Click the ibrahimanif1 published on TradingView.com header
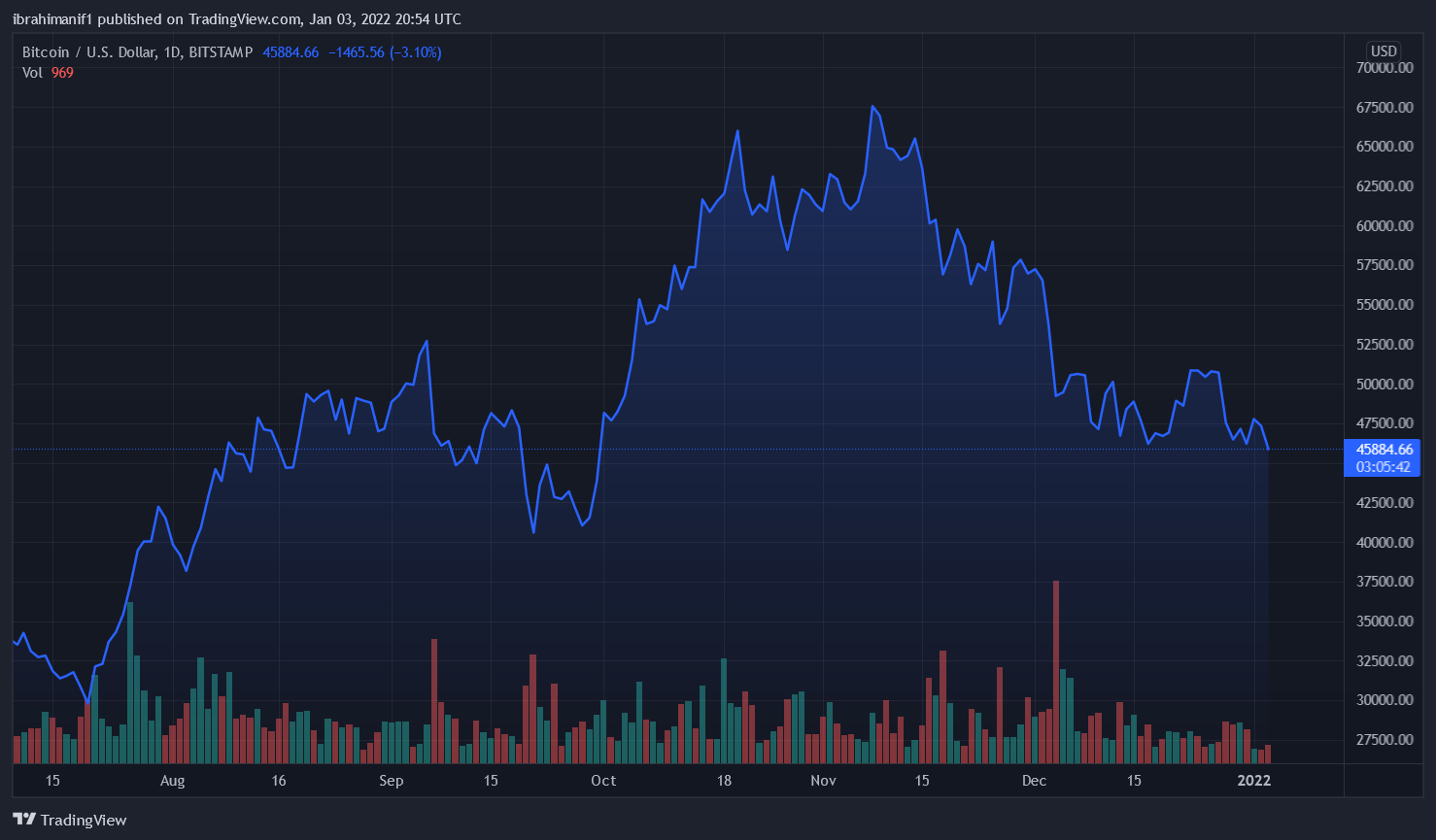1436x840 pixels. pyautogui.click(x=236, y=19)
